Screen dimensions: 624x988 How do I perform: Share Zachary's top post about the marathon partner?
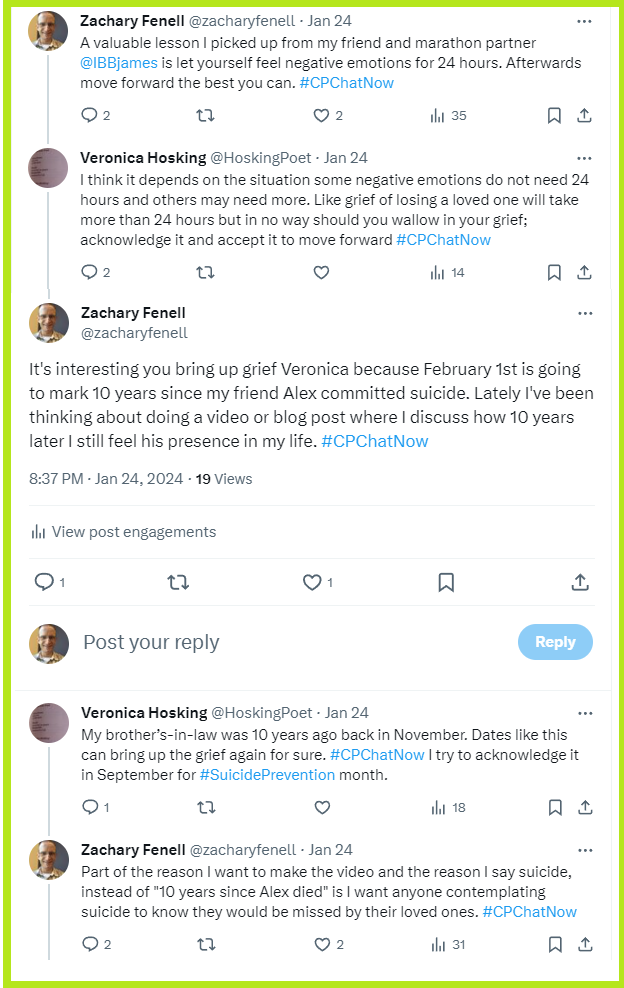(586, 116)
